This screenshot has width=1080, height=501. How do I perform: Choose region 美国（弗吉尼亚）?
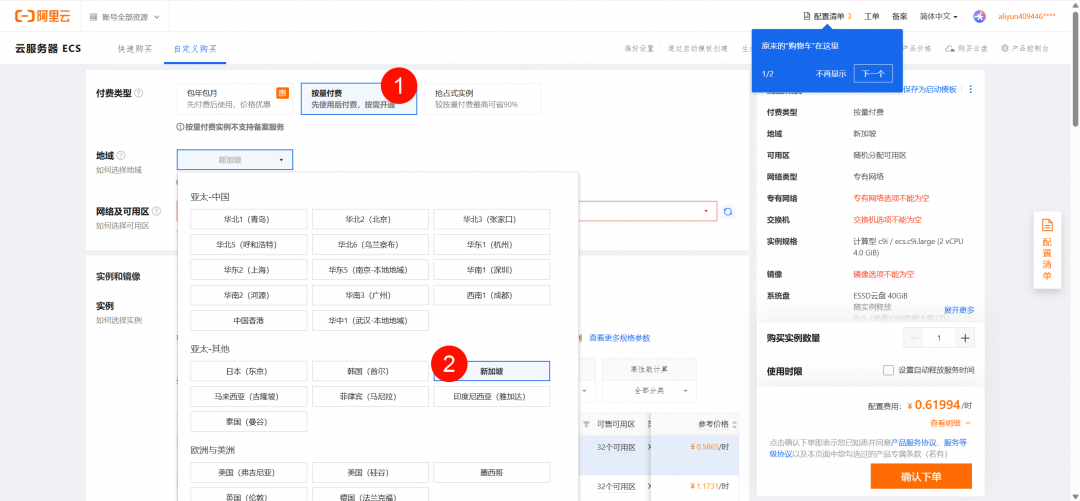click(x=249, y=472)
